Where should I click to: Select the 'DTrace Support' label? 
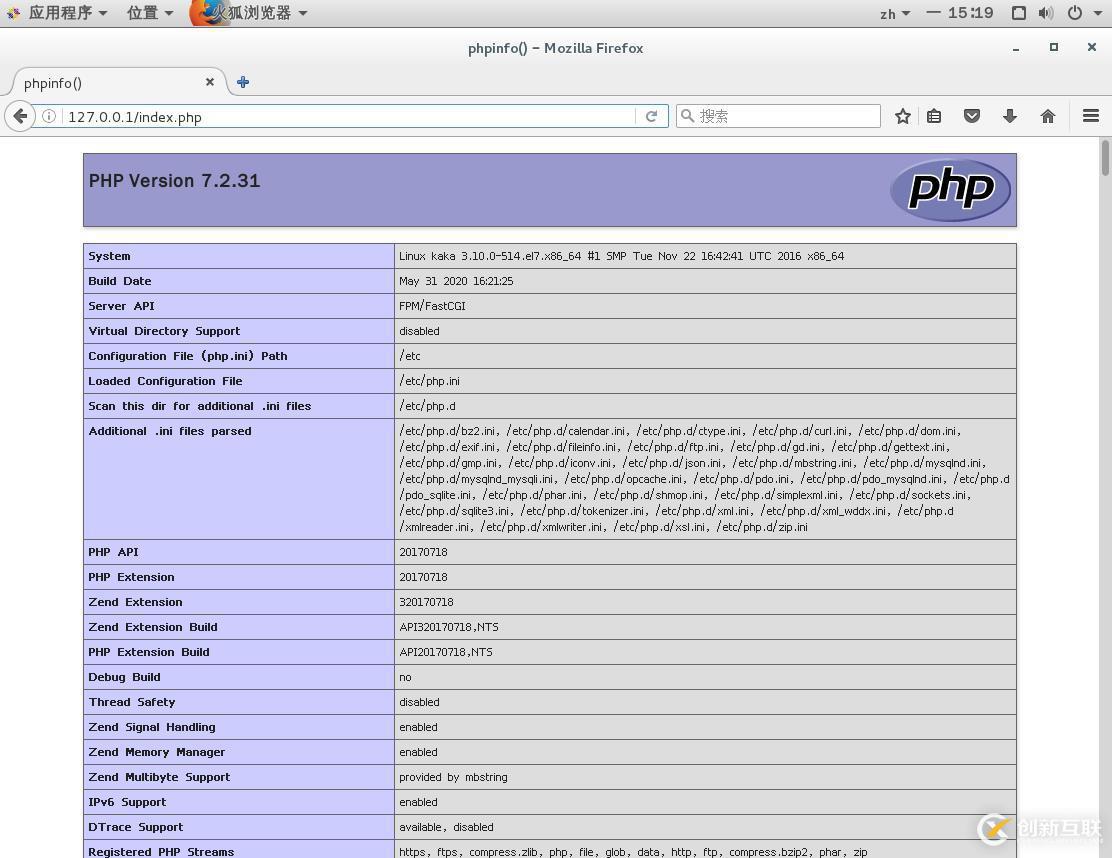(x=135, y=828)
